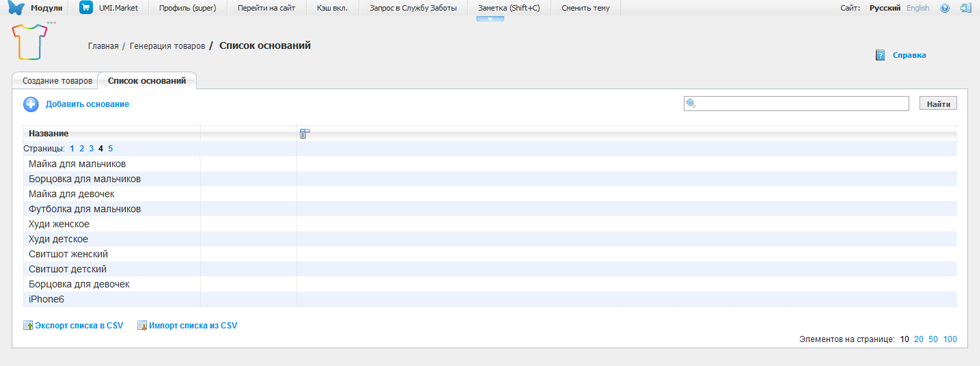Go to page 2 of list
This screenshot has width=980, height=366.
tap(82, 149)
